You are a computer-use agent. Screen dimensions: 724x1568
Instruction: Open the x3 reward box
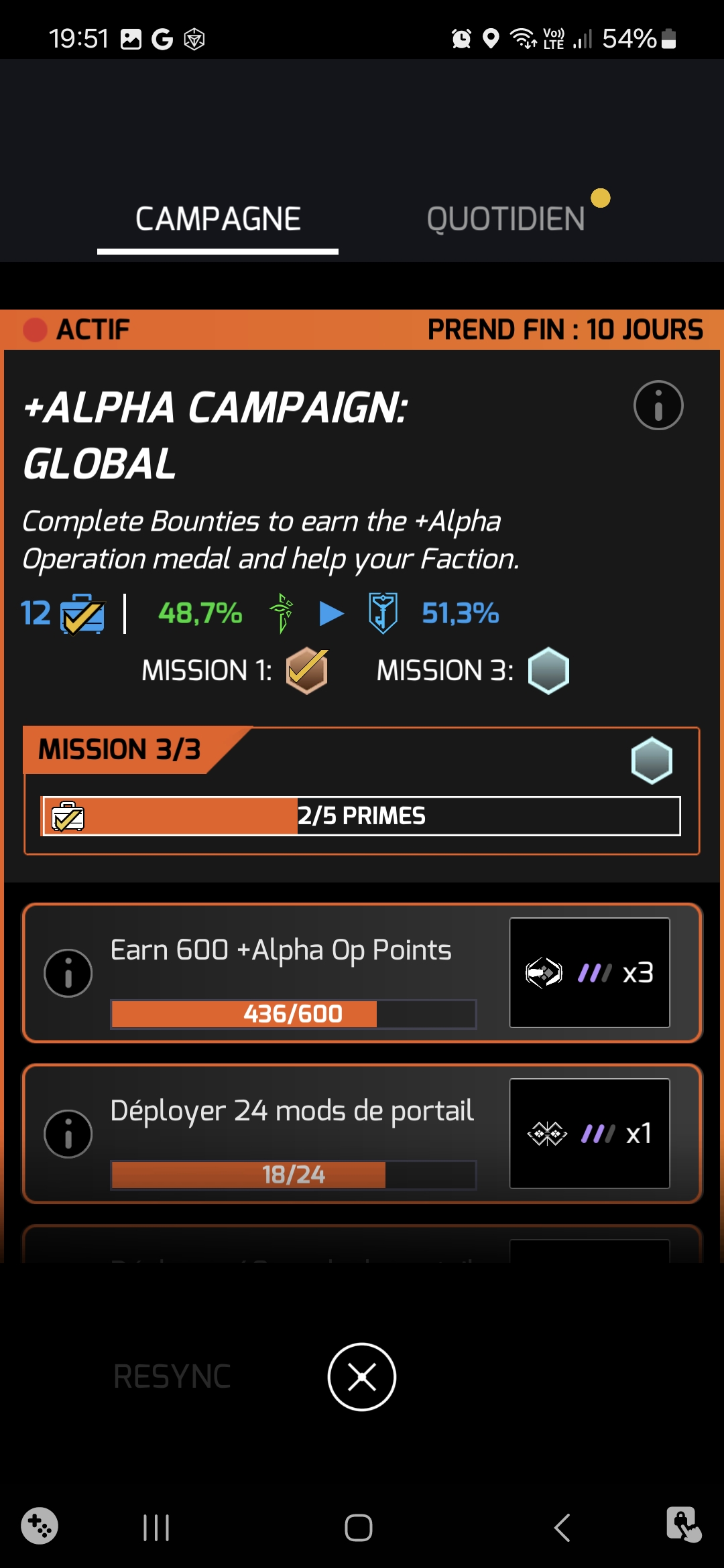[590, 972]
